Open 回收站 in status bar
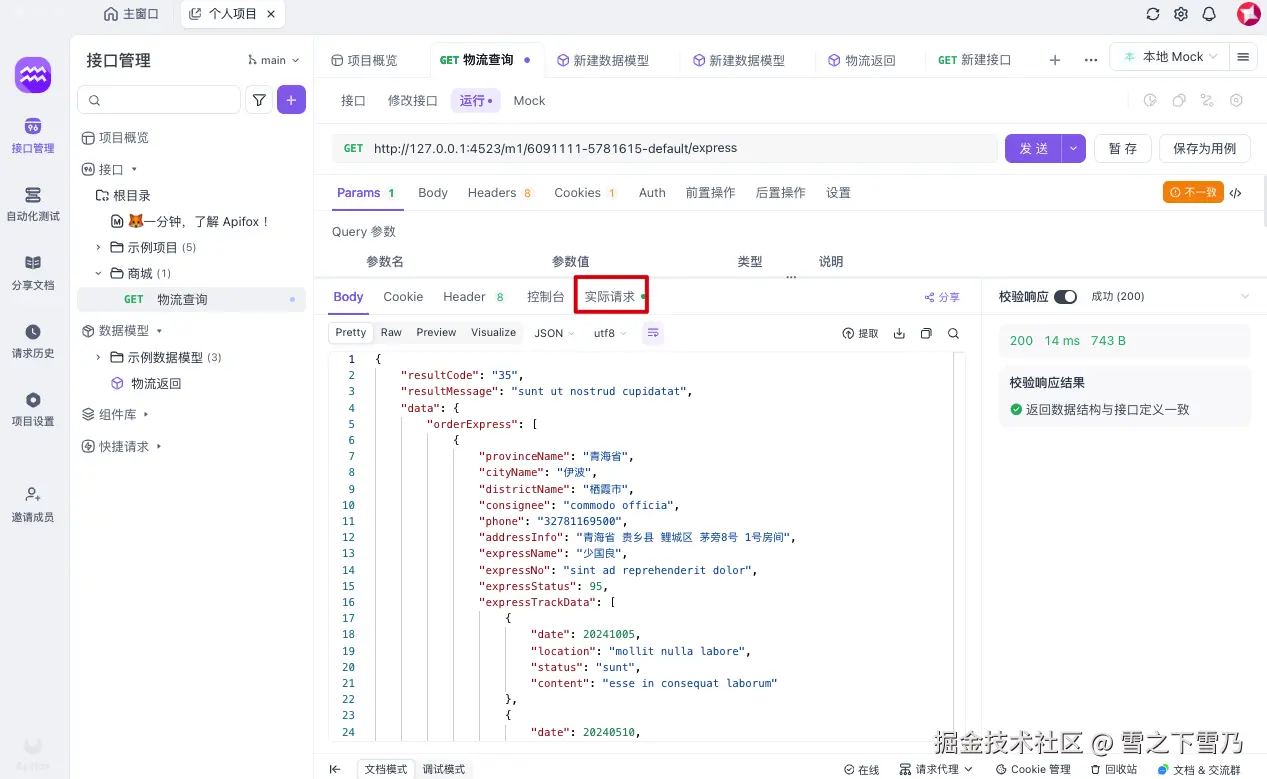Viewport: 1267px width, 779px height. coord(1114,769)
